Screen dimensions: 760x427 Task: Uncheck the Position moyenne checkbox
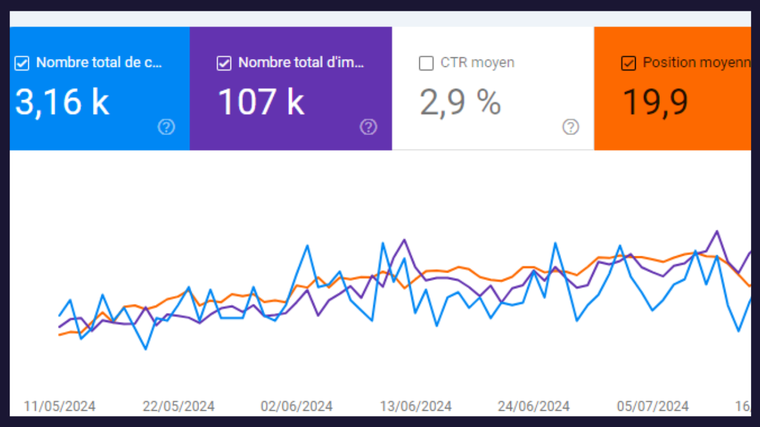point(628,63)
